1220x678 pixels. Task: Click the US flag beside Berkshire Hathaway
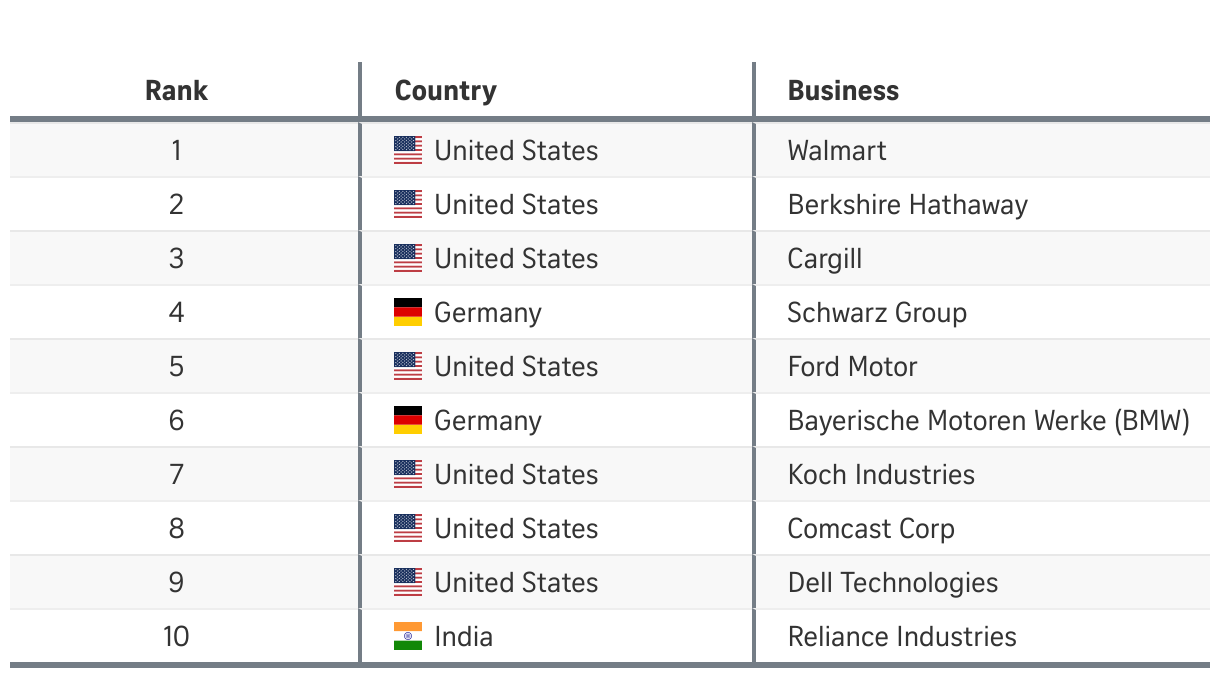pos(408,205)
